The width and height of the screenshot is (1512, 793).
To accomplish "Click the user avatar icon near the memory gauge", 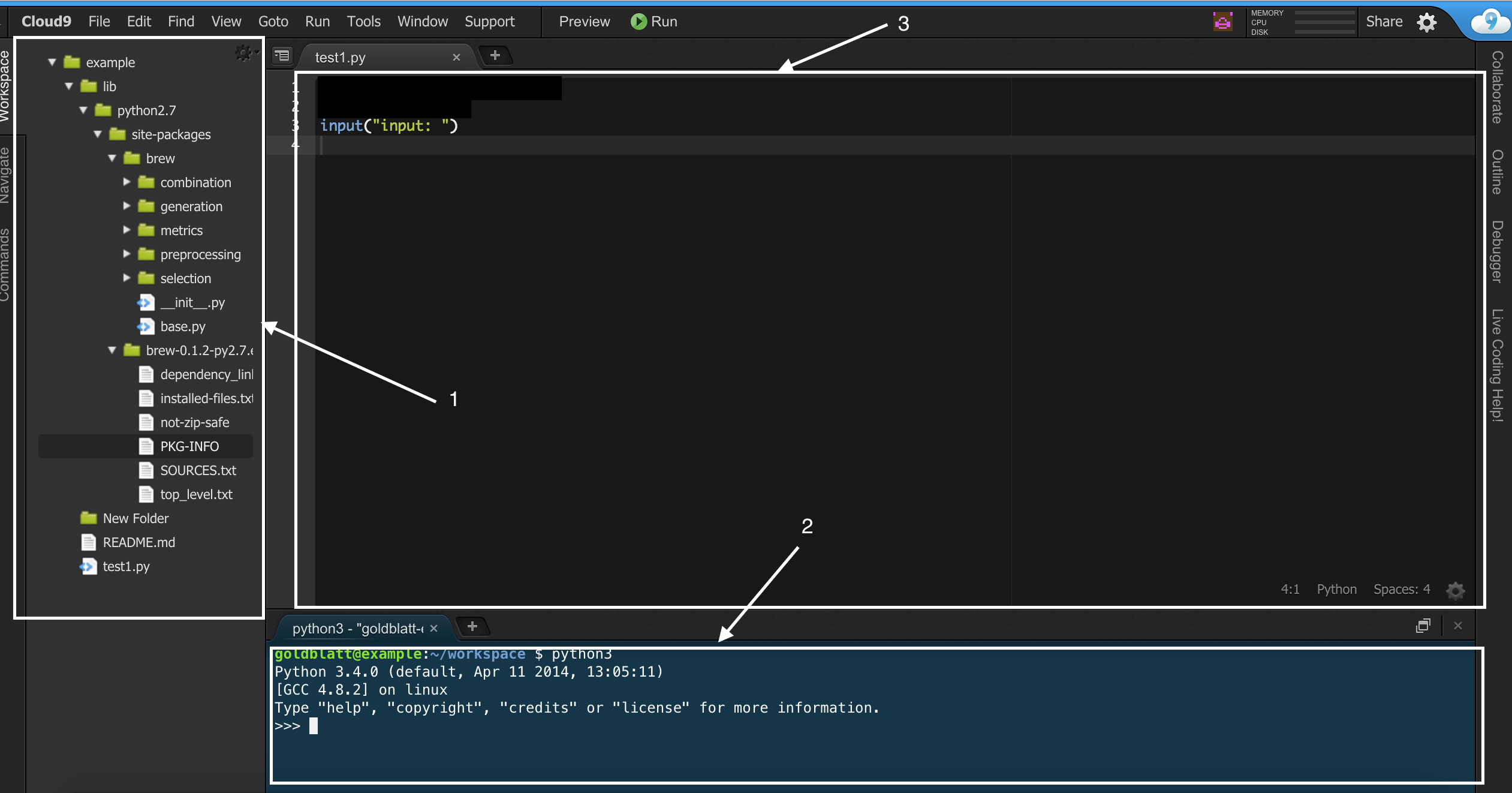I will tap(1222, 22).
